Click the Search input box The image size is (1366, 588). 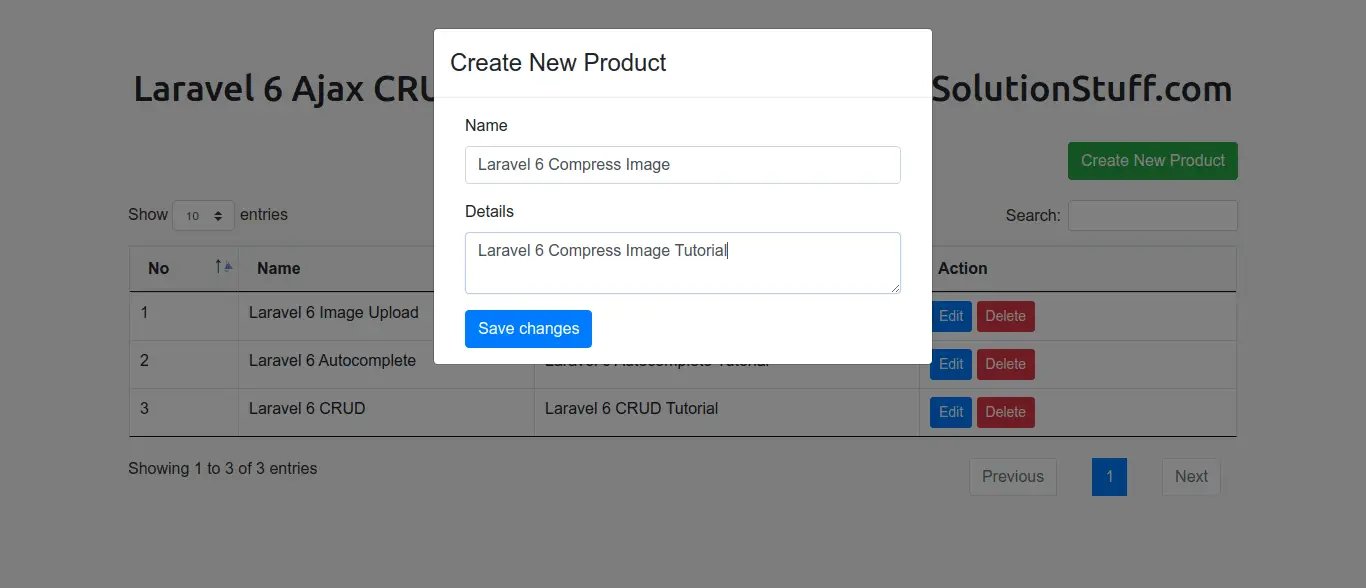pos(1152,216)
